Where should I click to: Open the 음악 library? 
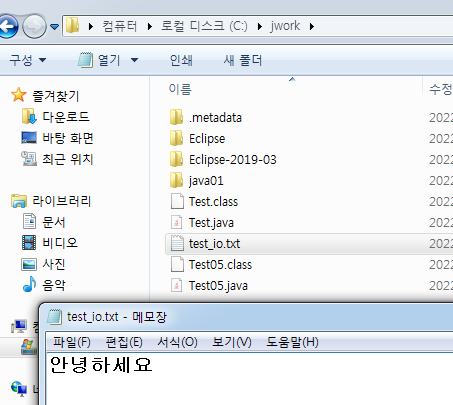click(54, 285)
